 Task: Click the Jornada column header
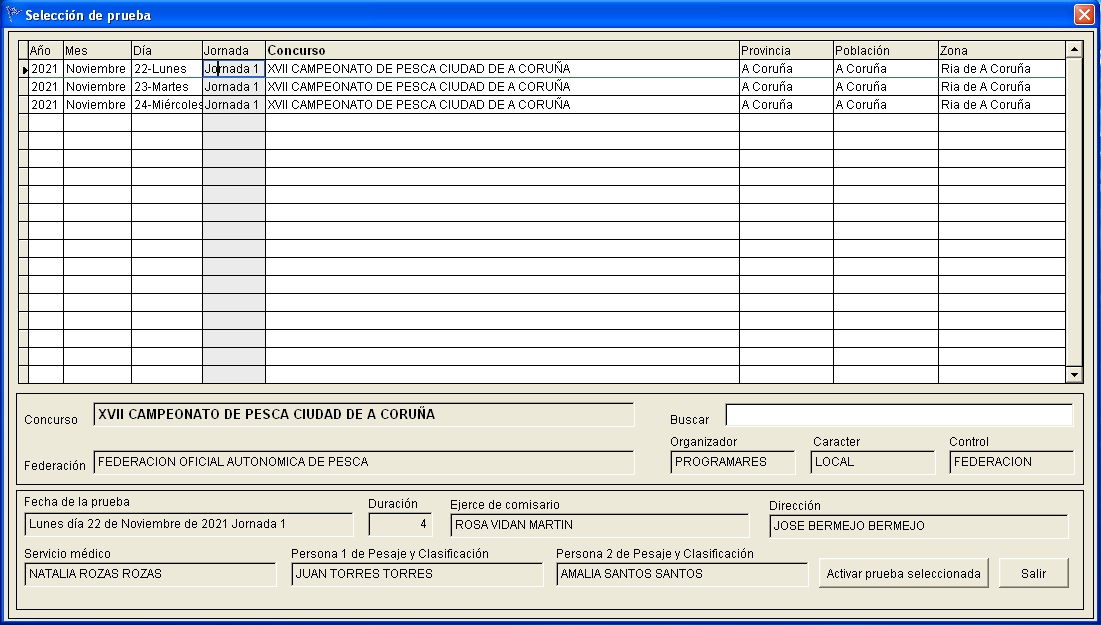pyautogui.click(x=233, y=50)
